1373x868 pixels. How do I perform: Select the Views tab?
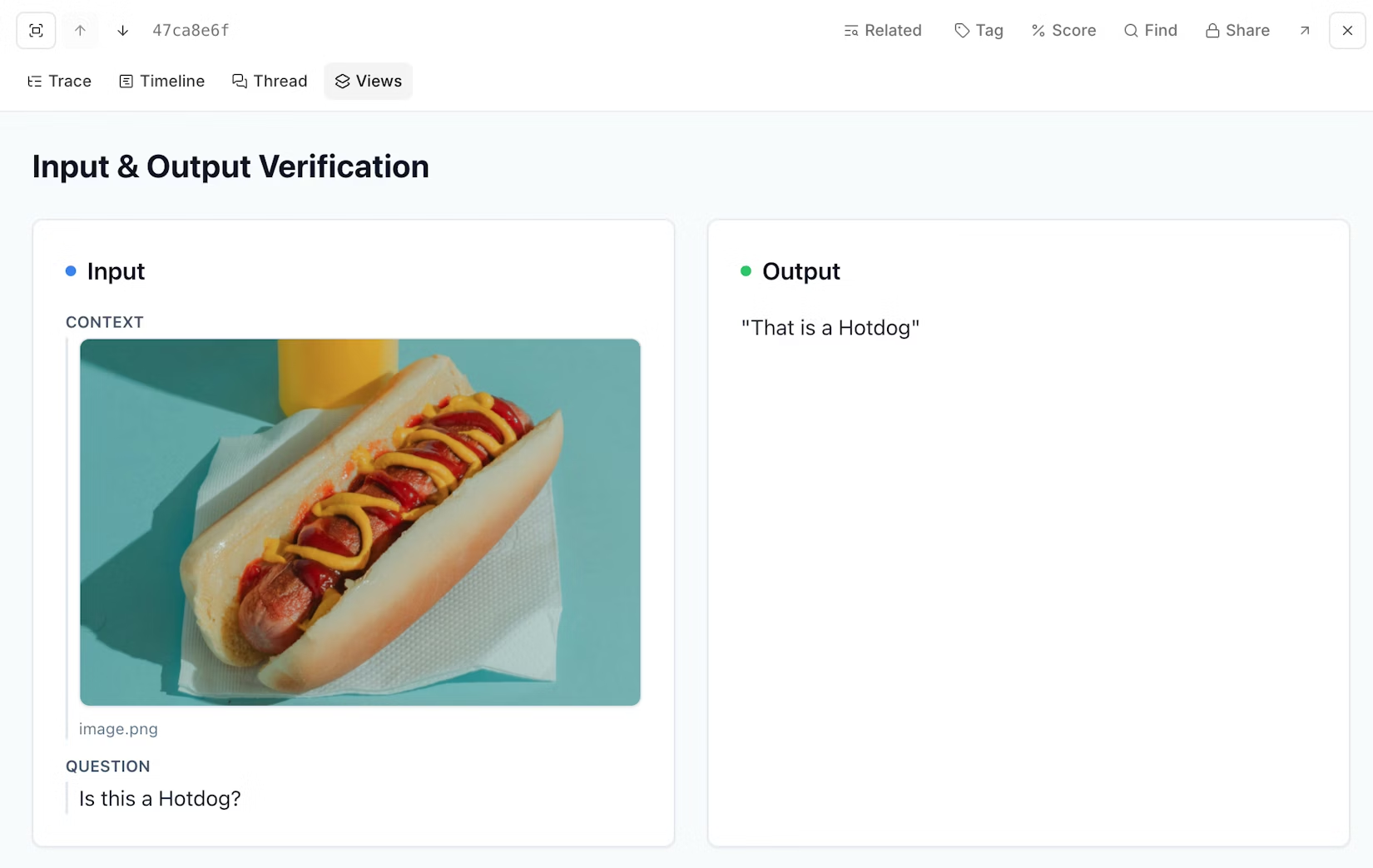point(368,81)
